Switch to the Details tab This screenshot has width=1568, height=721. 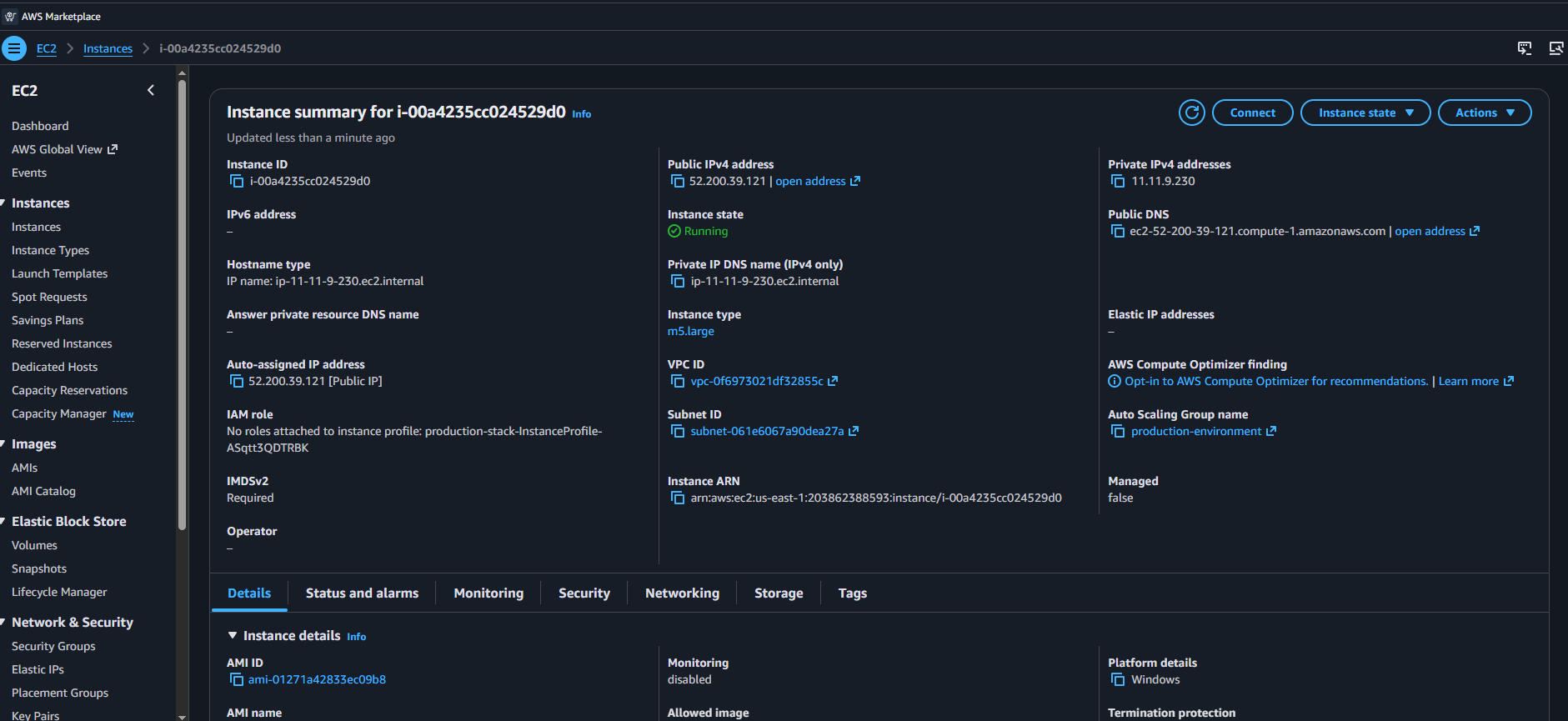pyautogui.click(x=249, y=593)
